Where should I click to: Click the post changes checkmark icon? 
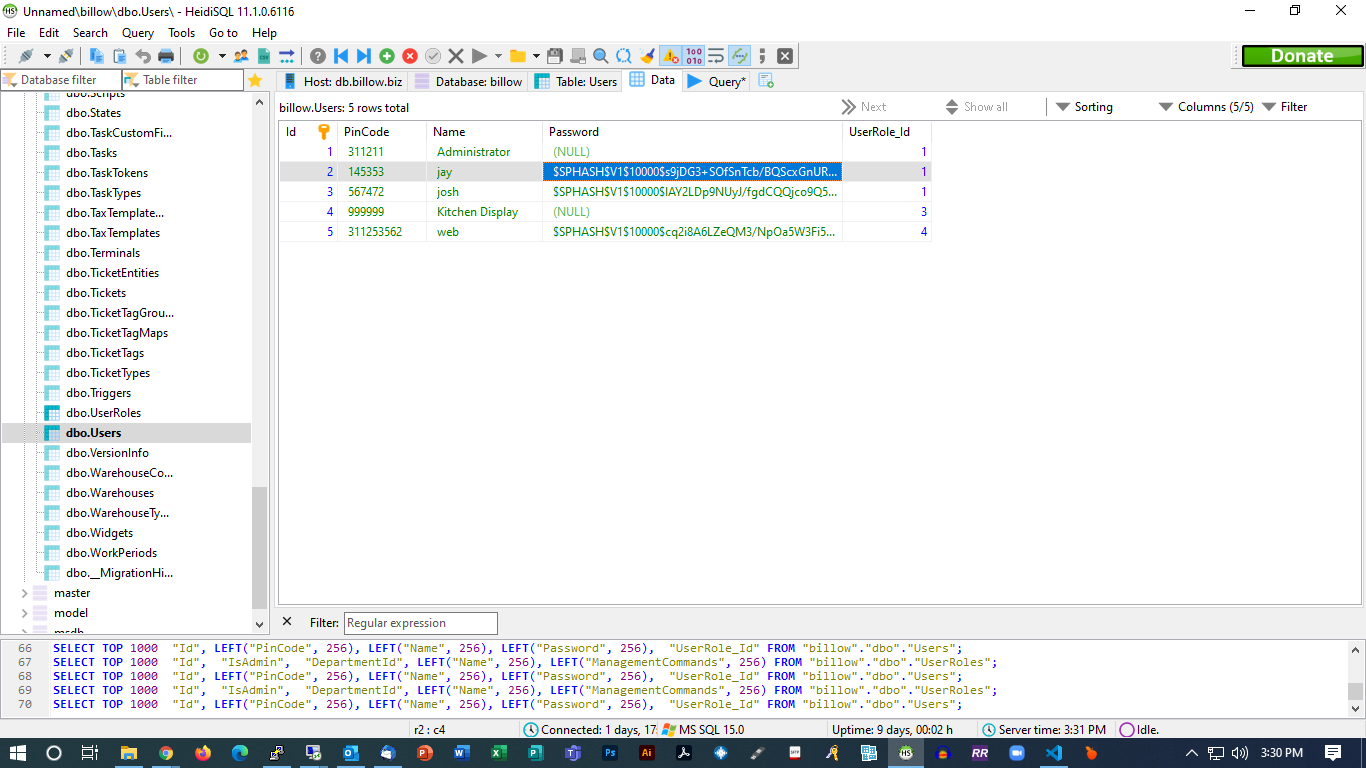[433, 56]
